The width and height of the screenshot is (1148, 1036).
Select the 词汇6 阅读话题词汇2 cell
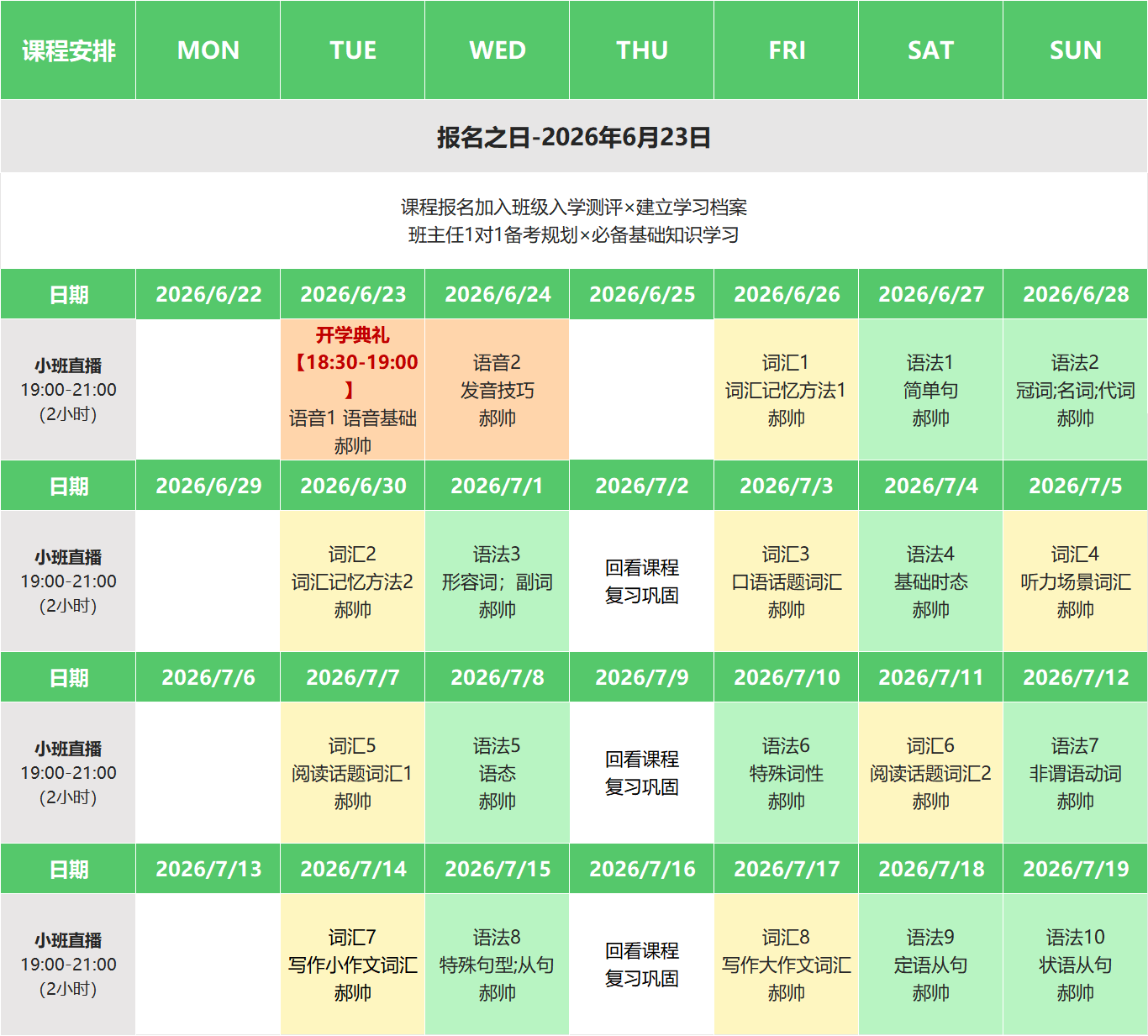pos(930,773)
